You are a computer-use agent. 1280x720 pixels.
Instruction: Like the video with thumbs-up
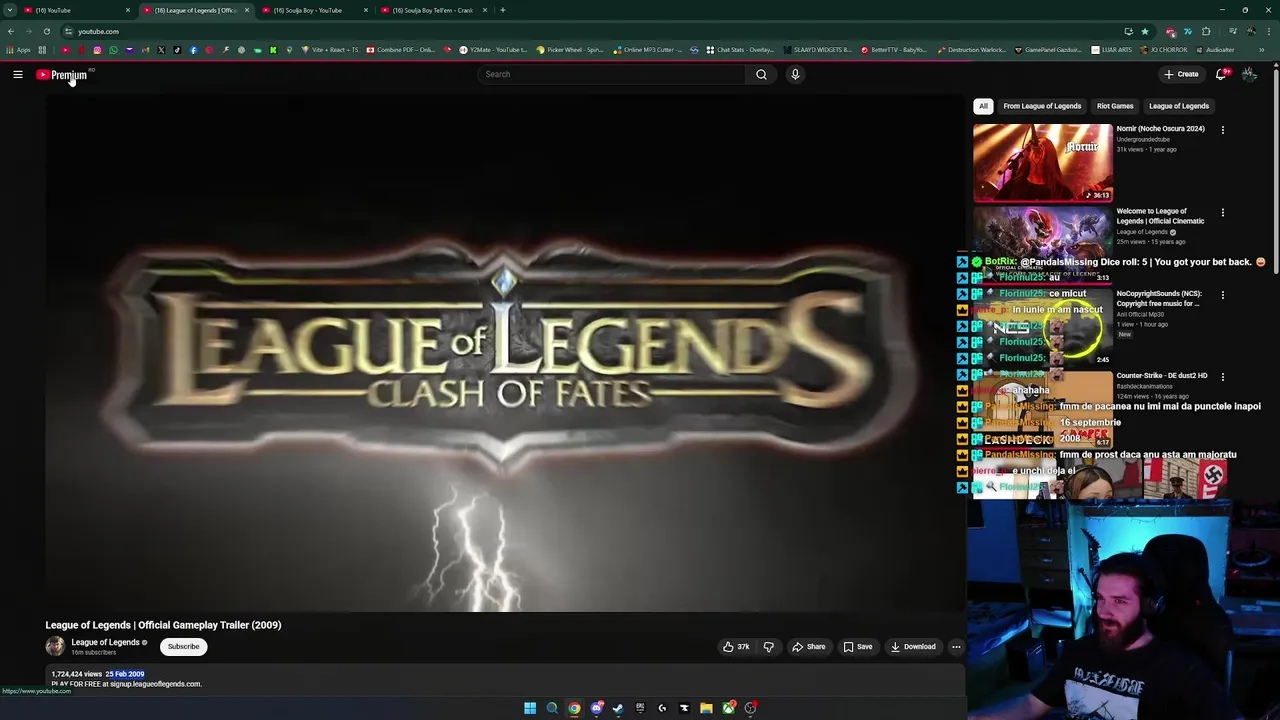click(736, 647)
